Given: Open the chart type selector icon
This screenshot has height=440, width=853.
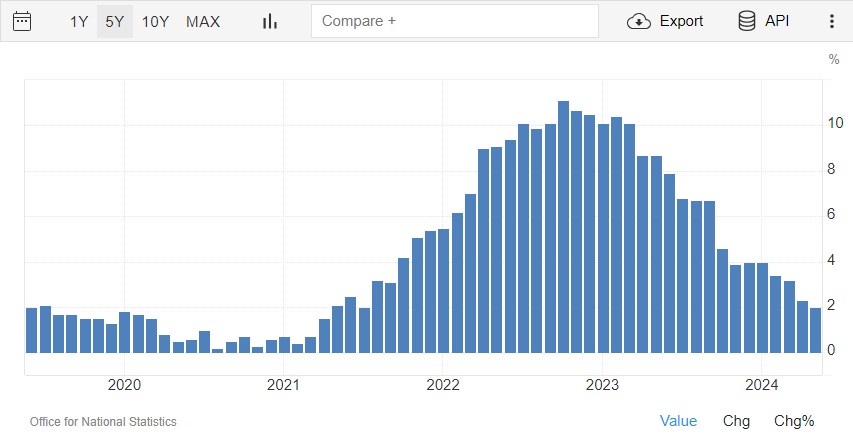Looking at the screenshot, I should tap(269, 21).
